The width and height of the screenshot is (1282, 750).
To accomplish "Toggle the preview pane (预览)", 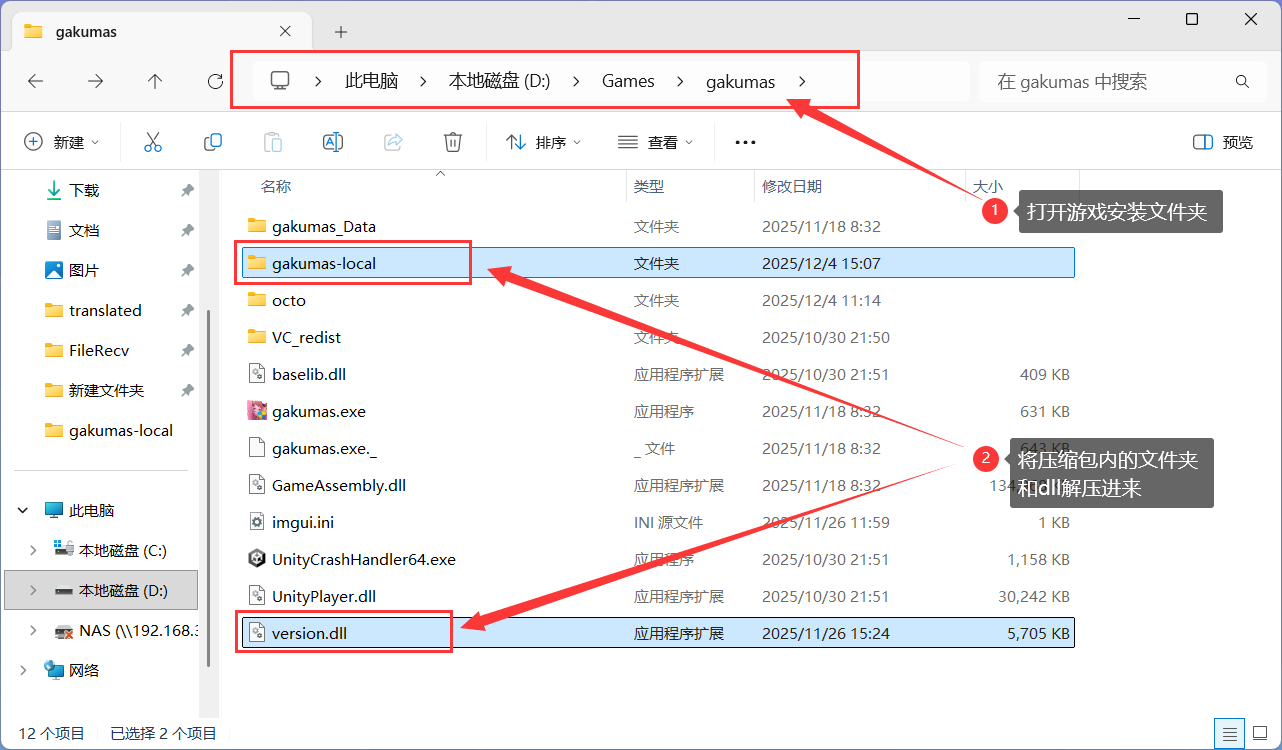I will (x=1223, y=142).
